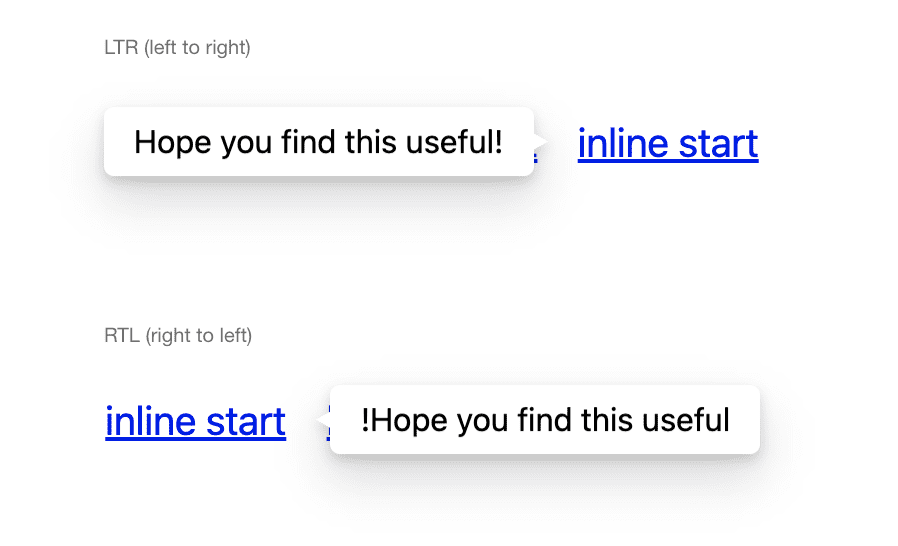Image resolution: width=898 pixels, height=546 pixels.
Task: Open the "inline start" link in RTL section
Action: 195,421
